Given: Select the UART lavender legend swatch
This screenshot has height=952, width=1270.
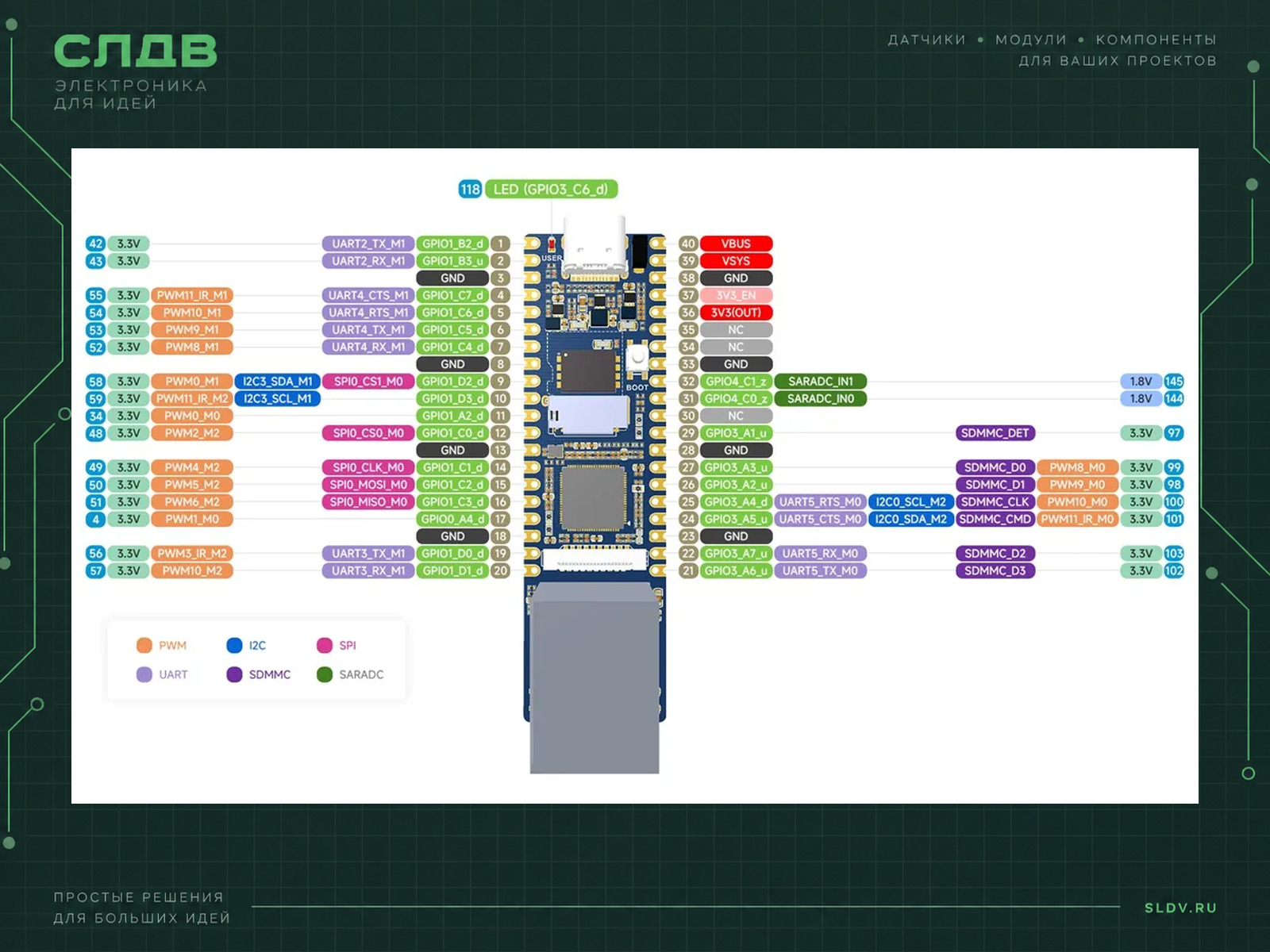Looking at the screenshot, I should 144,674.
